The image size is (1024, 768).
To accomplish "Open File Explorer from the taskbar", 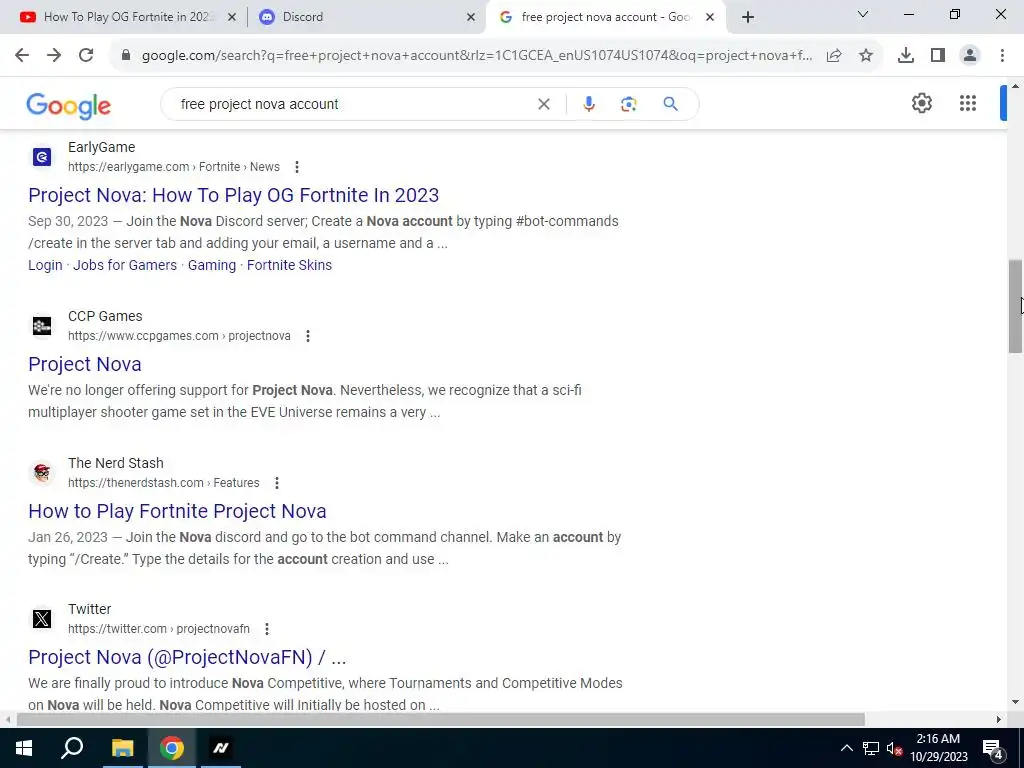I will 122,748.
